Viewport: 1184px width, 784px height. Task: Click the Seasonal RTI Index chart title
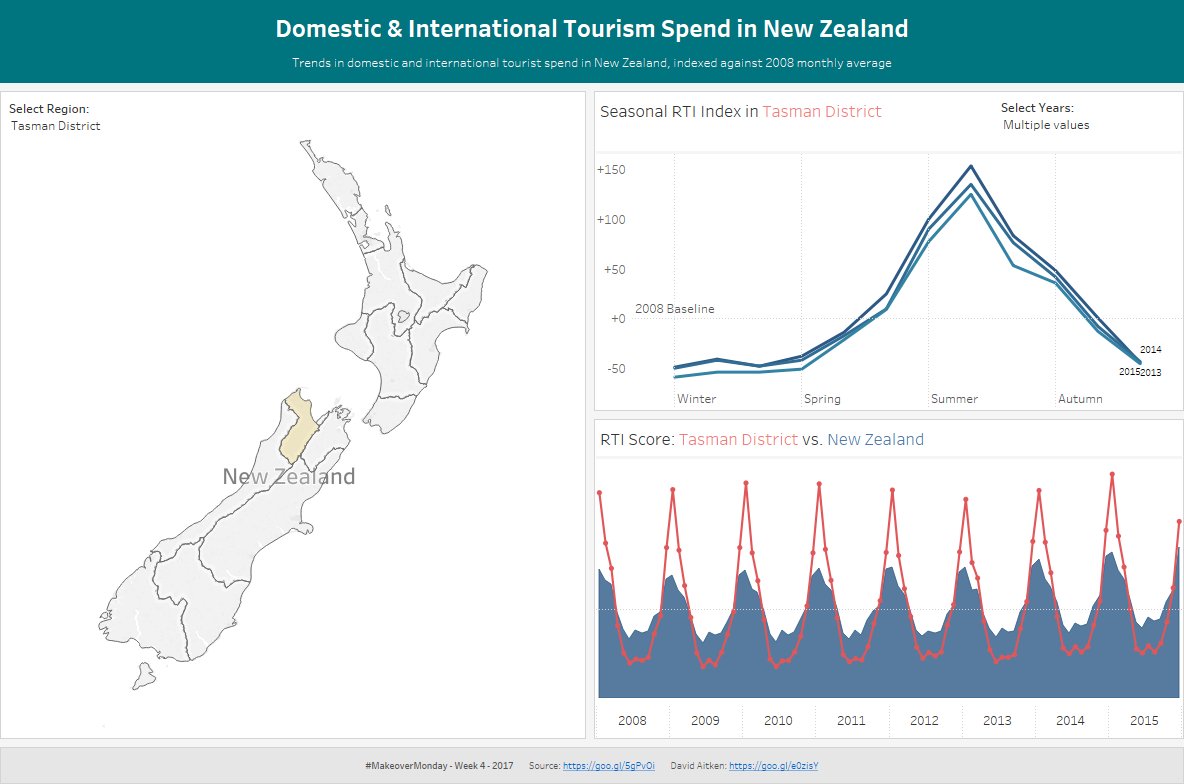pos(741,112)
